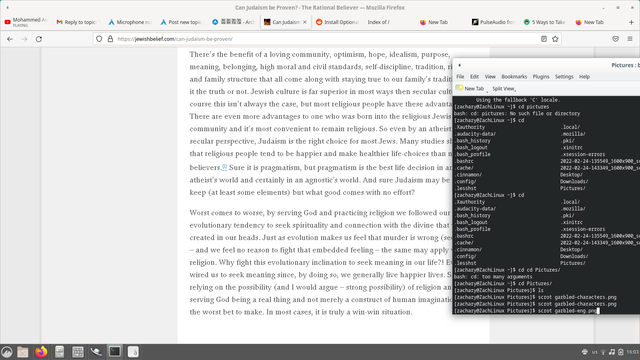Open the calculator-like app in taskbar
Image resolution: width=640 pixels, height=360 pixels.
[60, 352]
